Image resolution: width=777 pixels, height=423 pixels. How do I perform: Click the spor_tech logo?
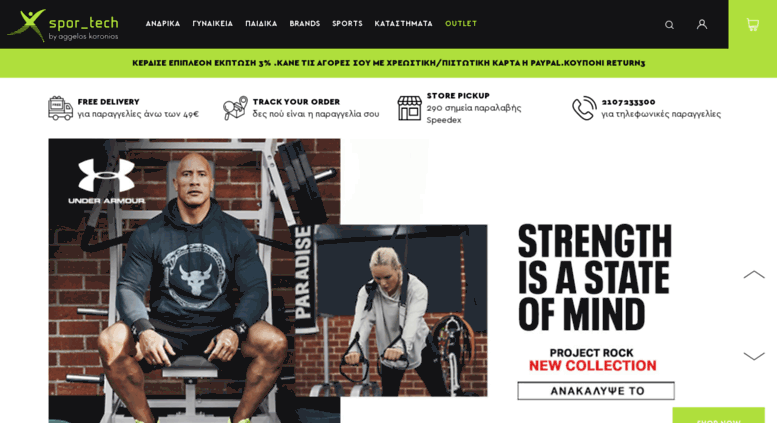(x=63, y=25)
